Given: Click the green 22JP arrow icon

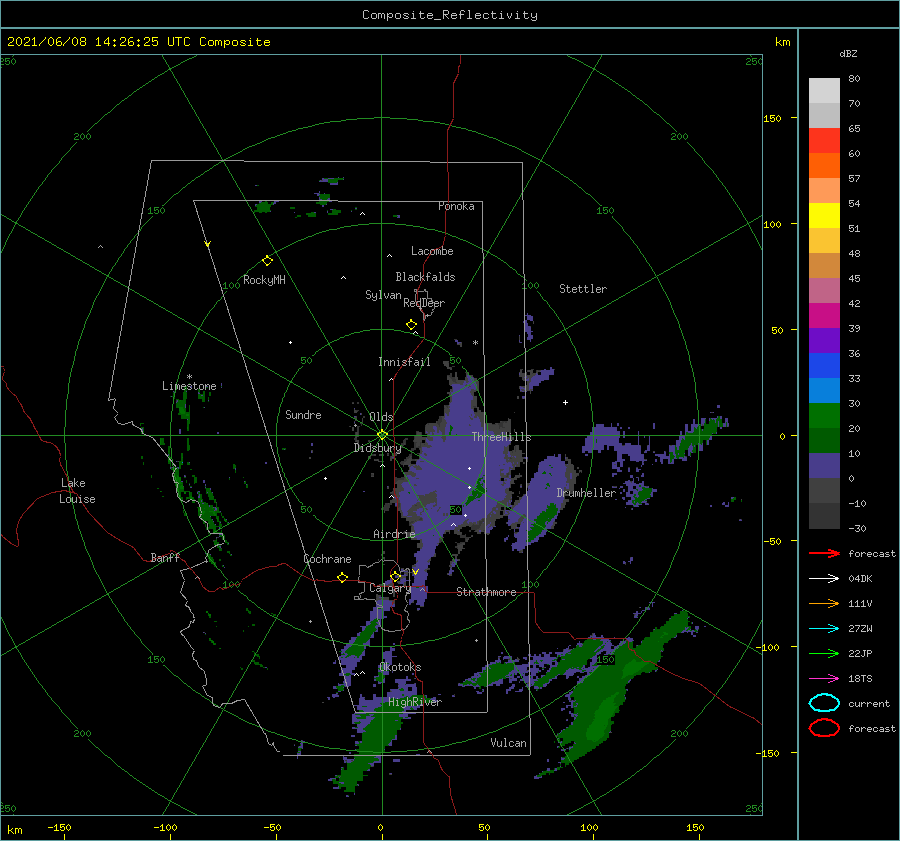Looking at the screenshot, I should click(x=824, y=653).
